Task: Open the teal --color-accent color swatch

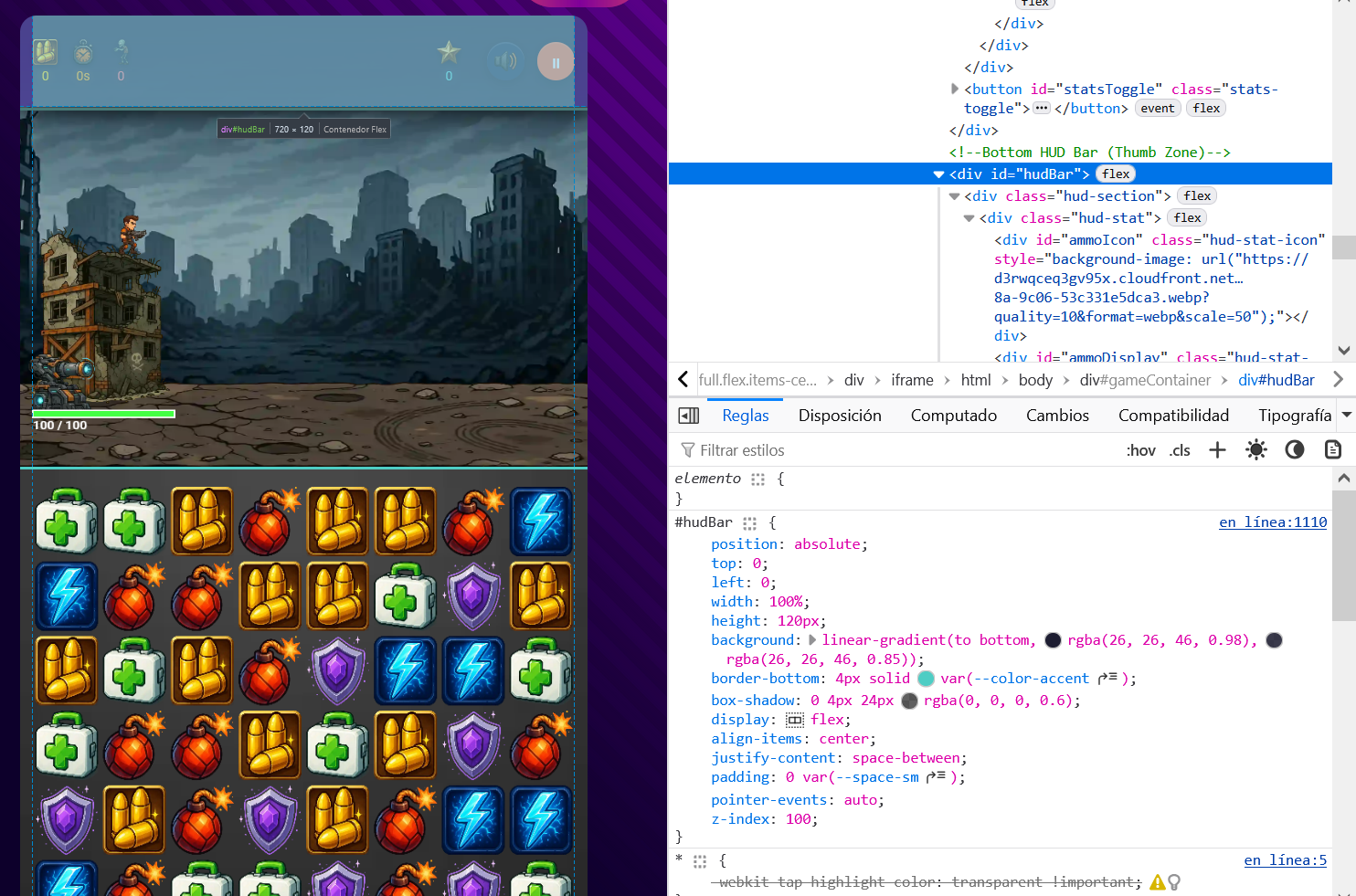Action: [x=926, y=679]
